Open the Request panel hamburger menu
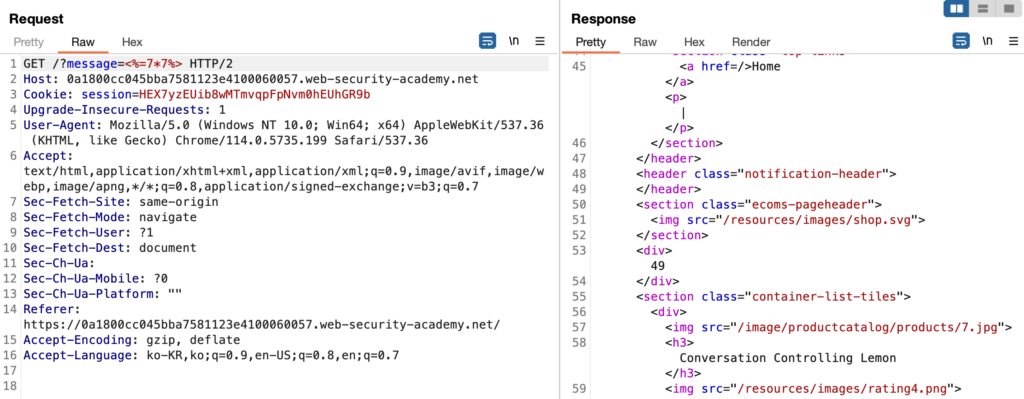The width and height of the screenshot is (1024, 399). pos(540,41)
